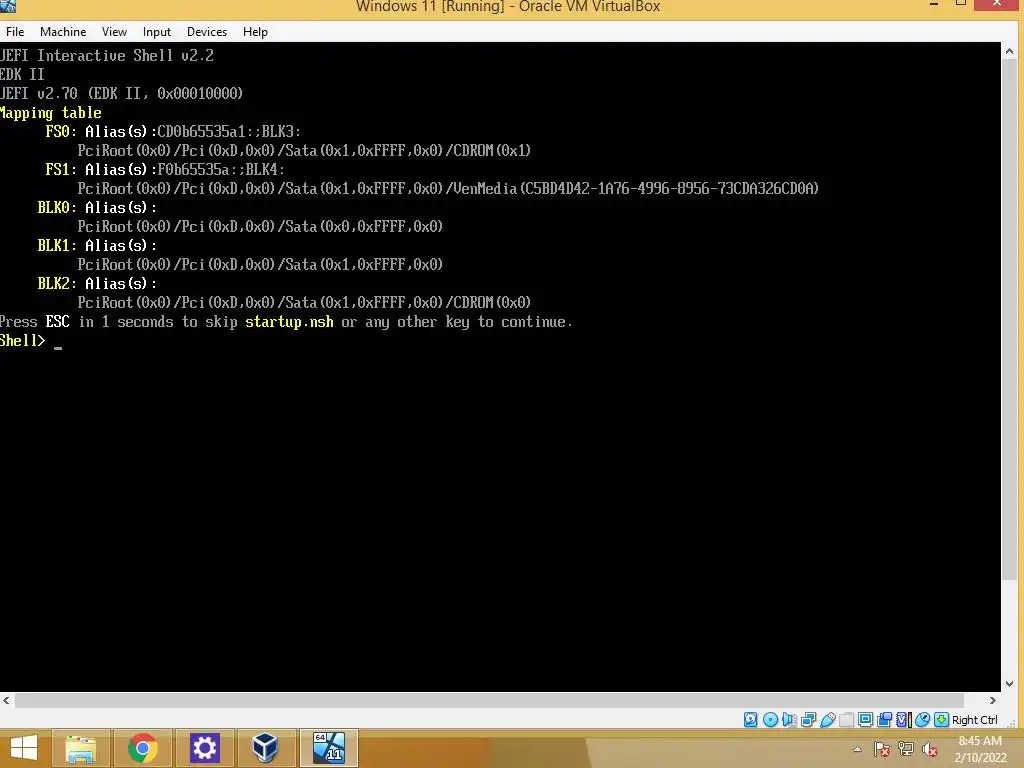Click the keyboard capture green arrow icon
Screen dimensions: 1024x768
point(942,720)
